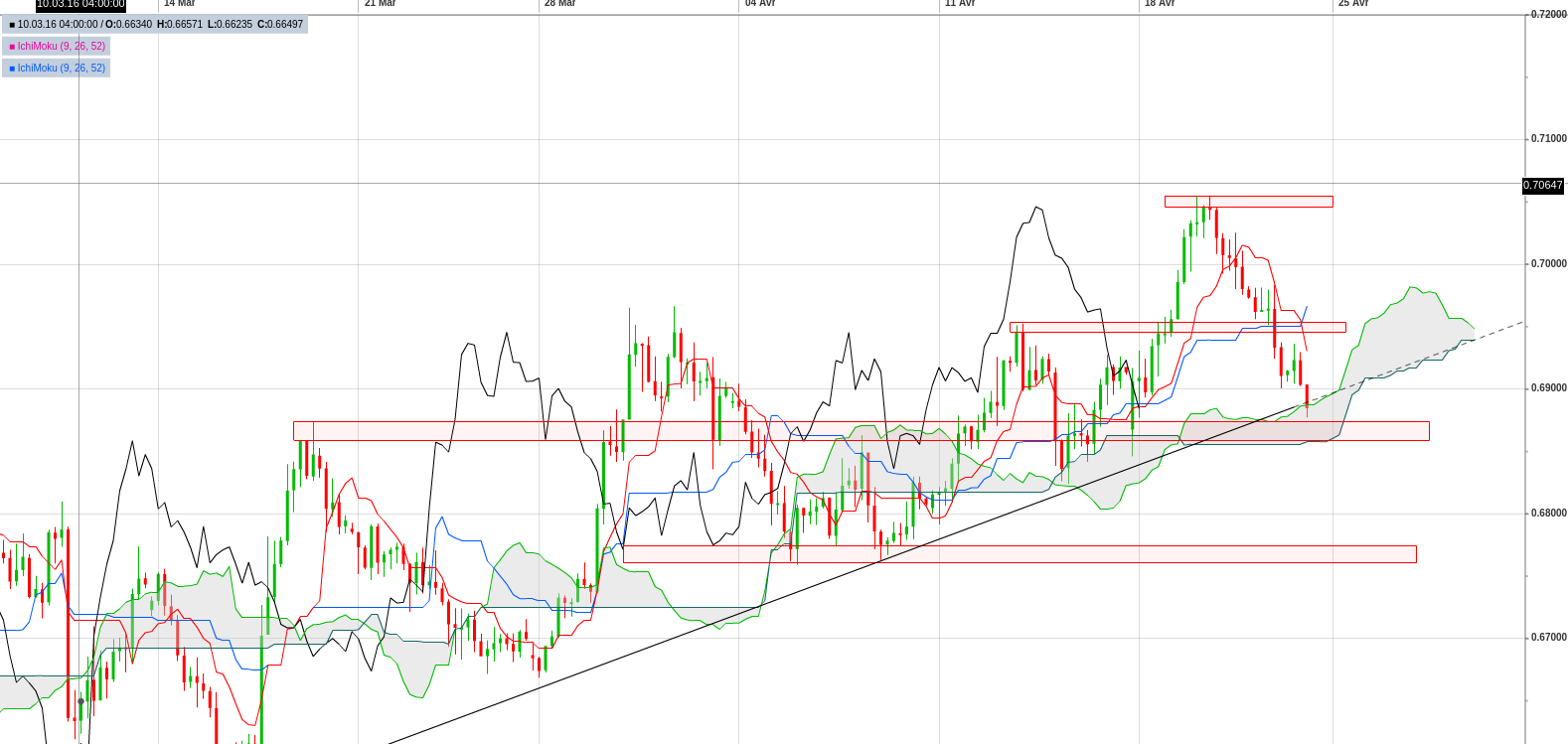Image resolution: width=1568 pixels, height=744 pixels.
Task: Click the 0.70647 current price tag
Action: (1544, 186)
